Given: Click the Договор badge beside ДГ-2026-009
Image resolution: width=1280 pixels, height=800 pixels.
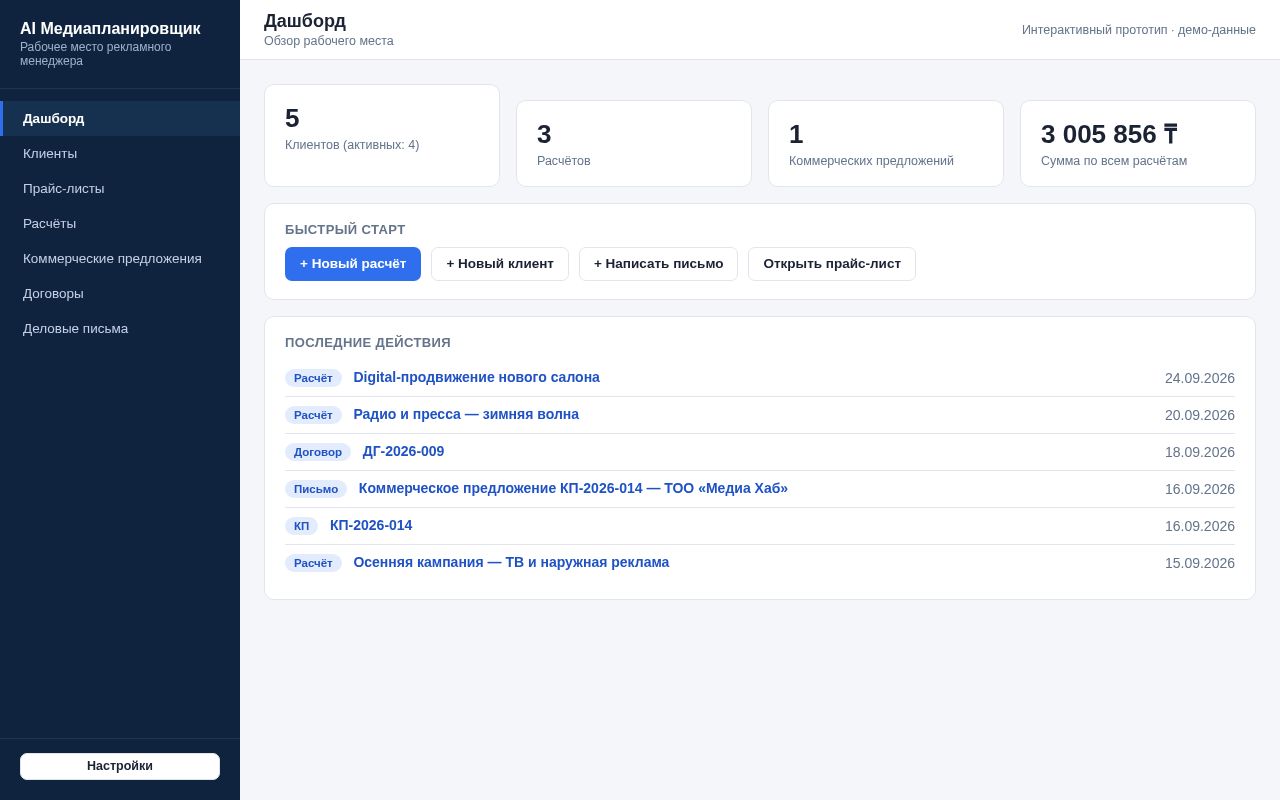Looking at the screenshot, I should (x=318, y=452).
